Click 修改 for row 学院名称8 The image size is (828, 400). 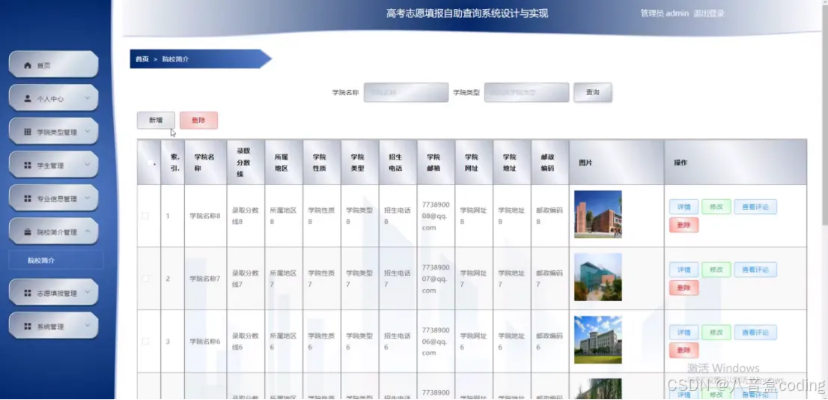pos(716,207)
